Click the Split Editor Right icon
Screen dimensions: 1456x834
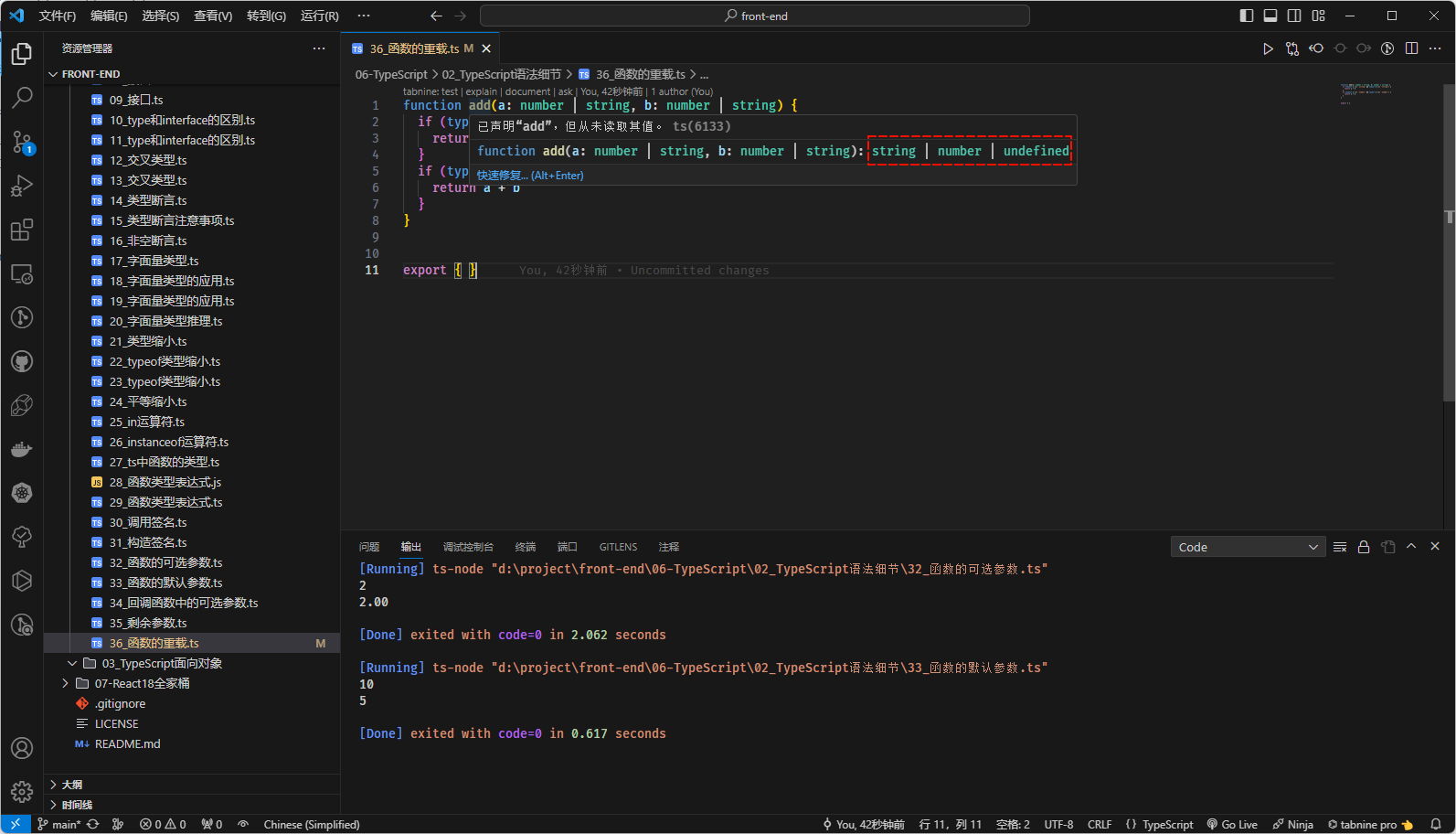(x=1411, y=48)
